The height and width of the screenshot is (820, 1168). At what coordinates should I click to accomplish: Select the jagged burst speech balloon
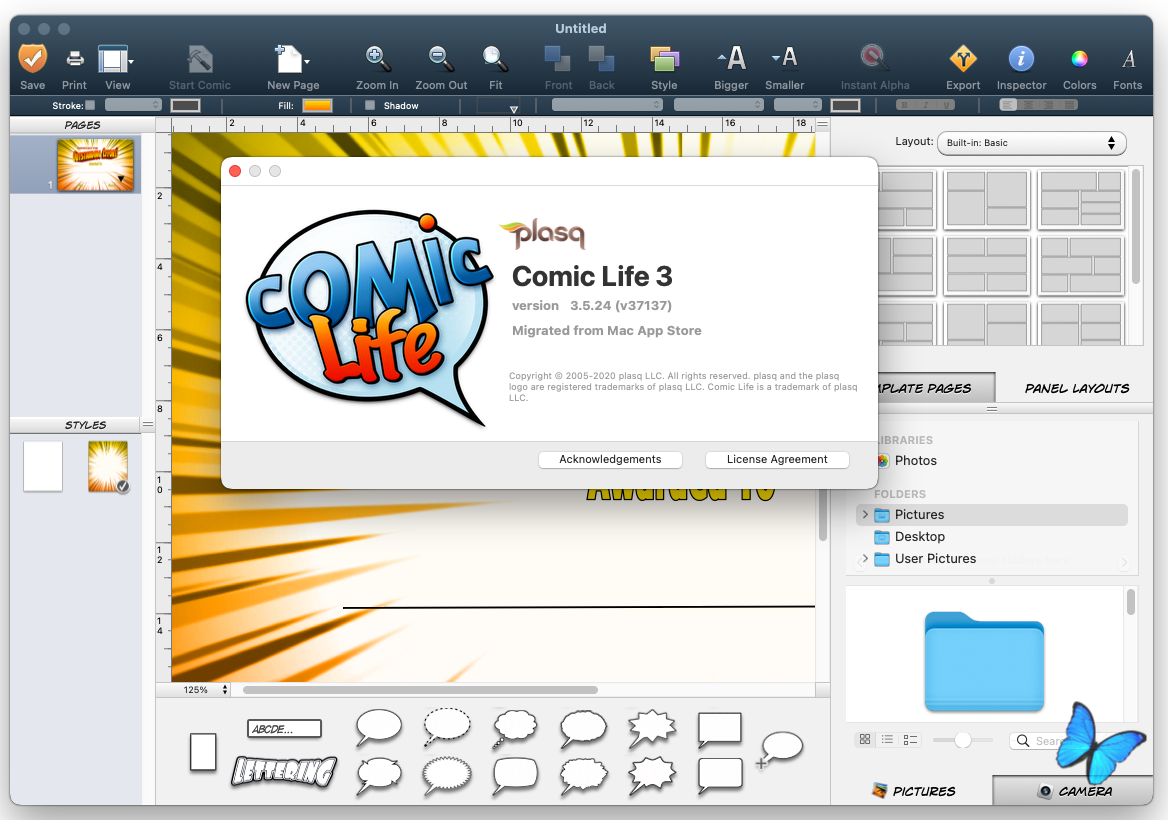[652, 728]
